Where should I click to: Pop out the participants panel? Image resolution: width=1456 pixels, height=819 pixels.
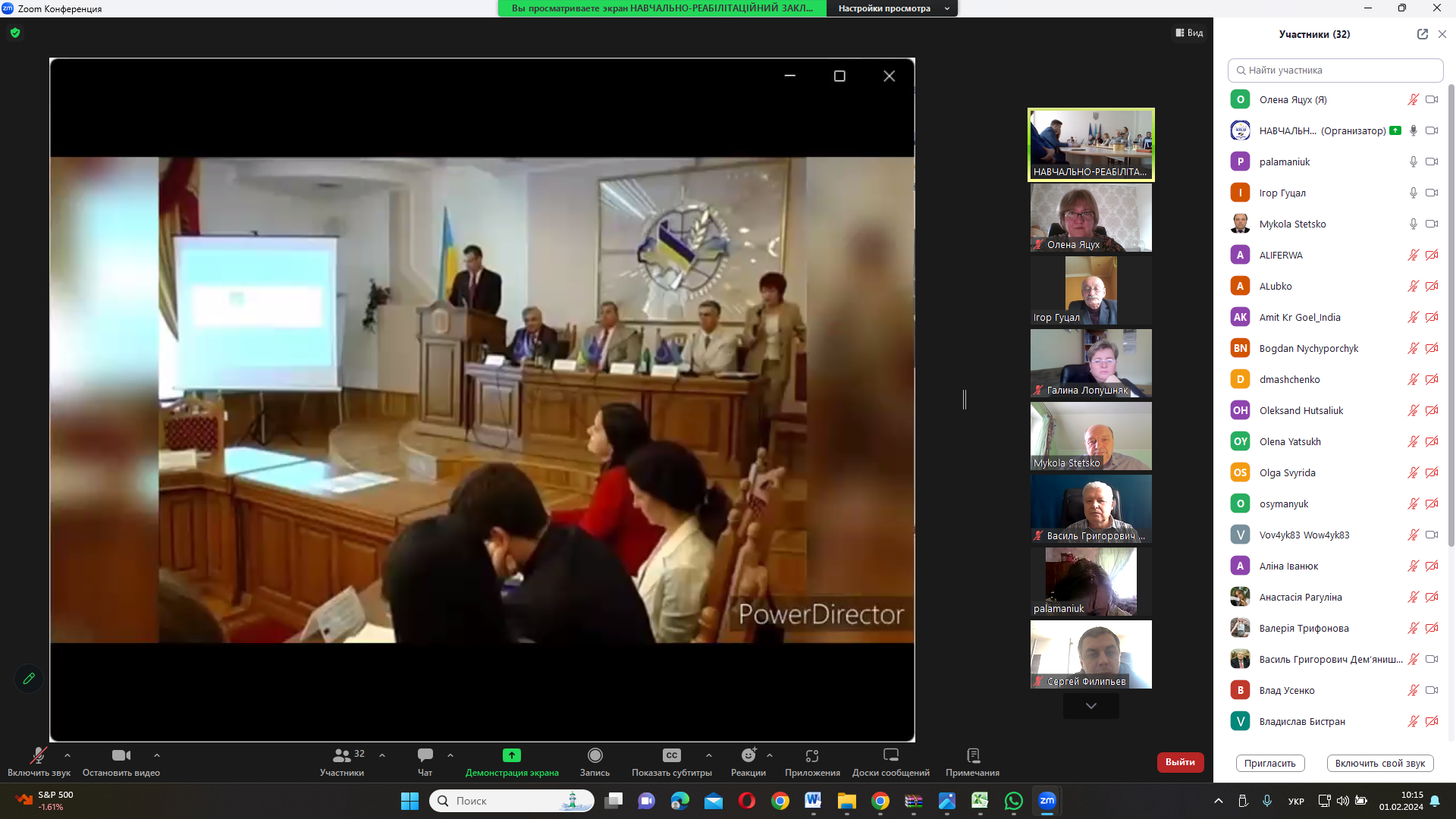1422,34
